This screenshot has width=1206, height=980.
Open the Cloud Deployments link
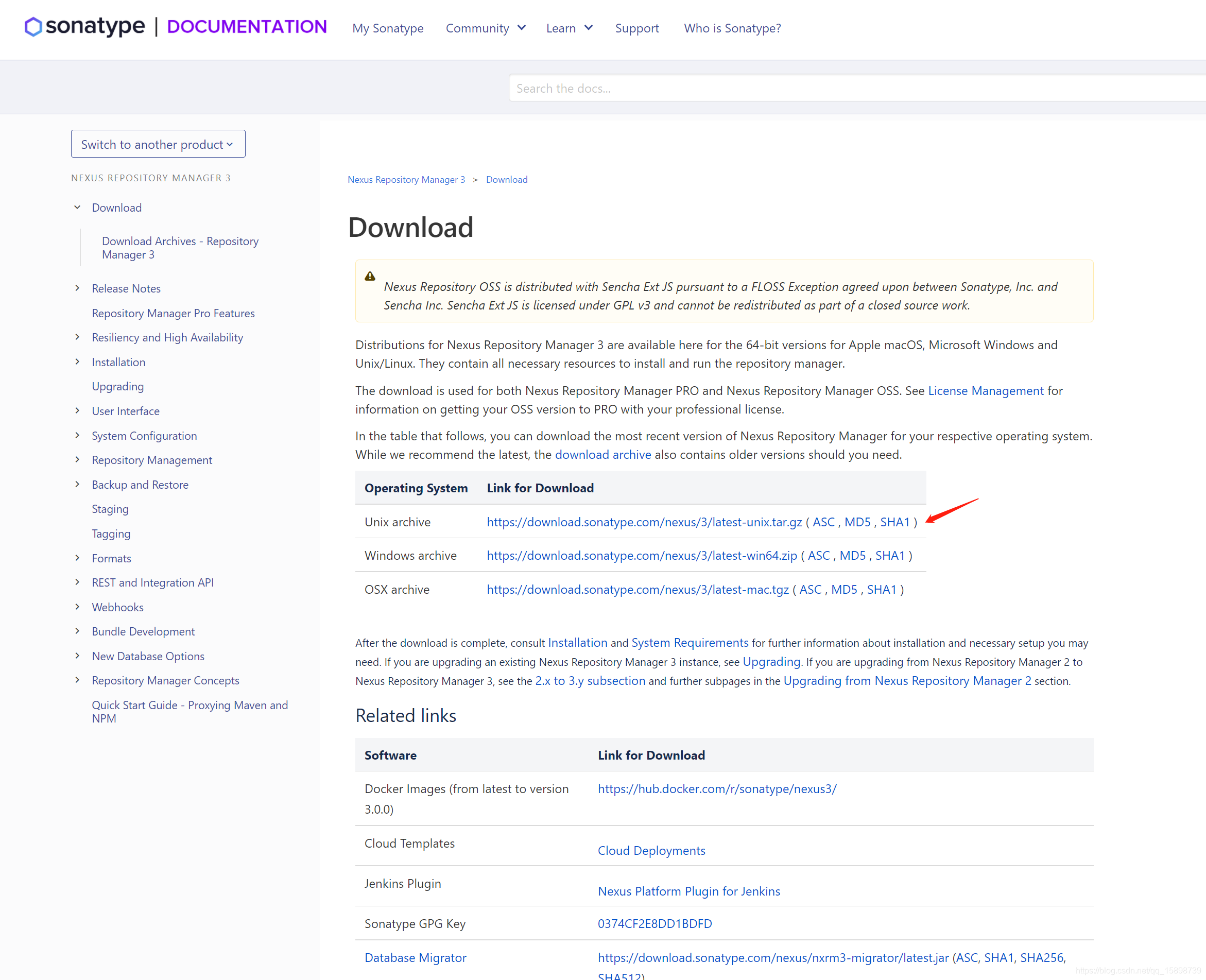click(651, 850)
